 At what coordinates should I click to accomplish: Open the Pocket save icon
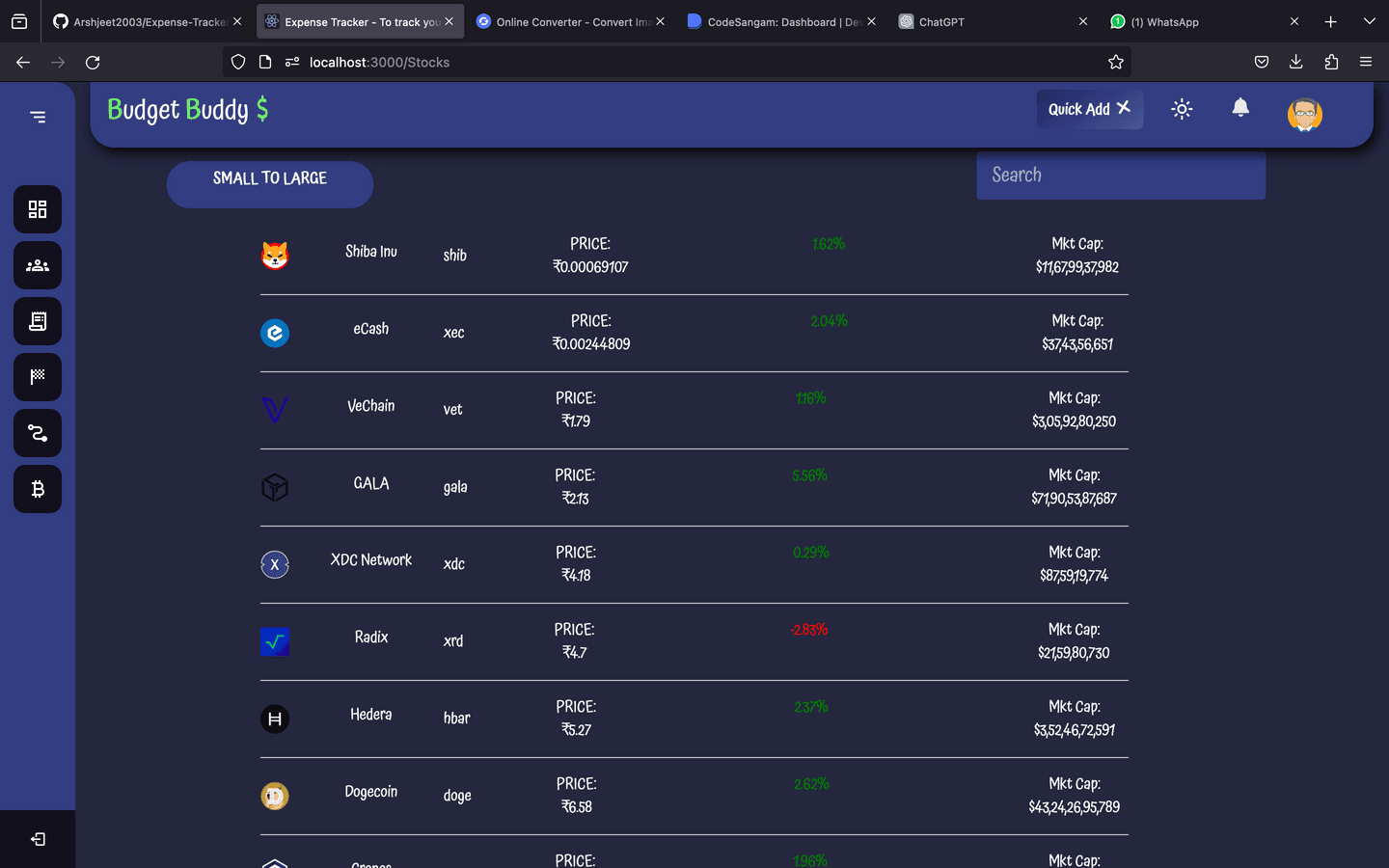[1261, 62]
